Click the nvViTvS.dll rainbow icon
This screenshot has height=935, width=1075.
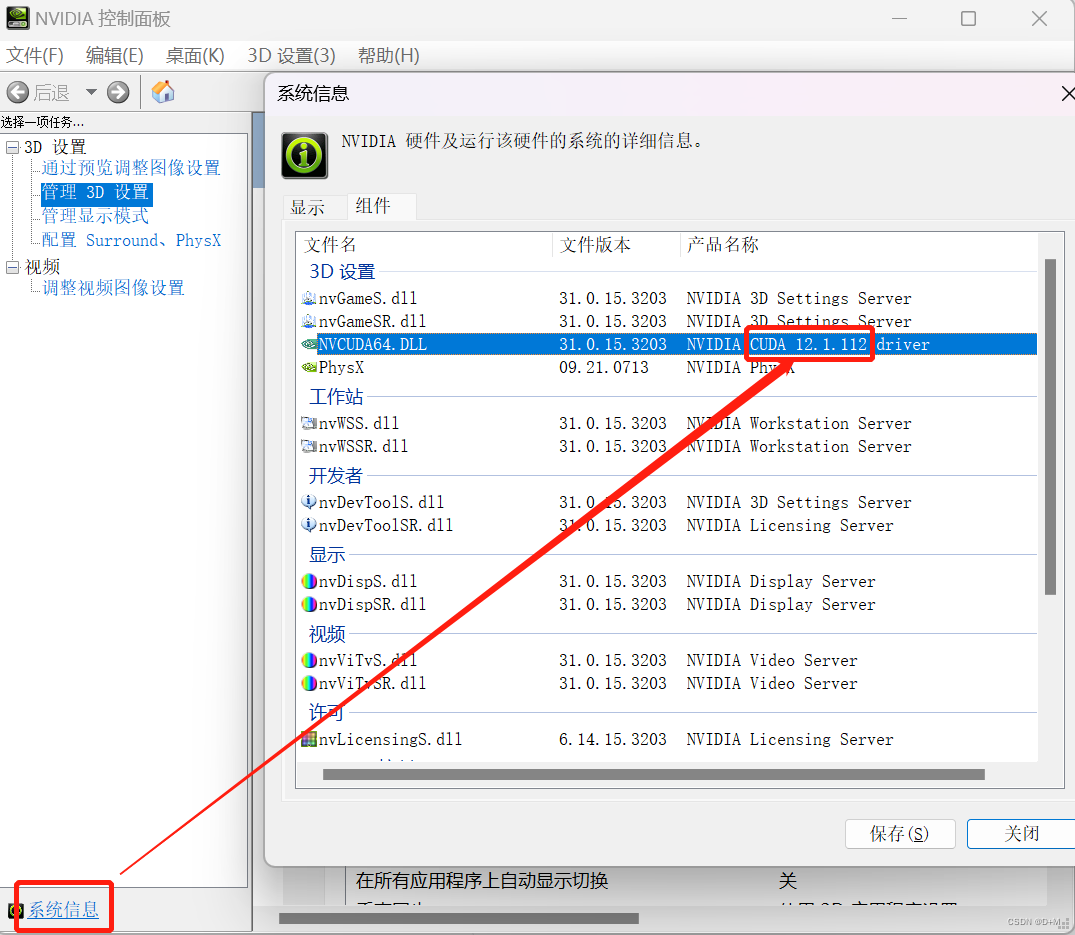coord(309,660)
